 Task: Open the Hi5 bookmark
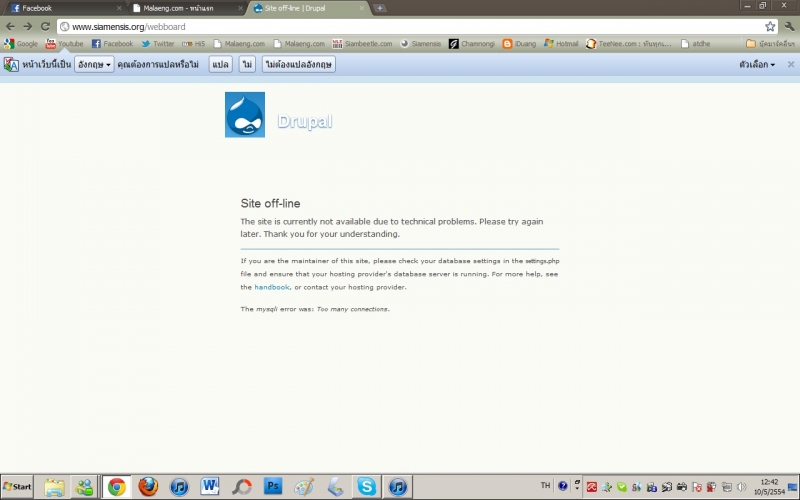point(193,44)
